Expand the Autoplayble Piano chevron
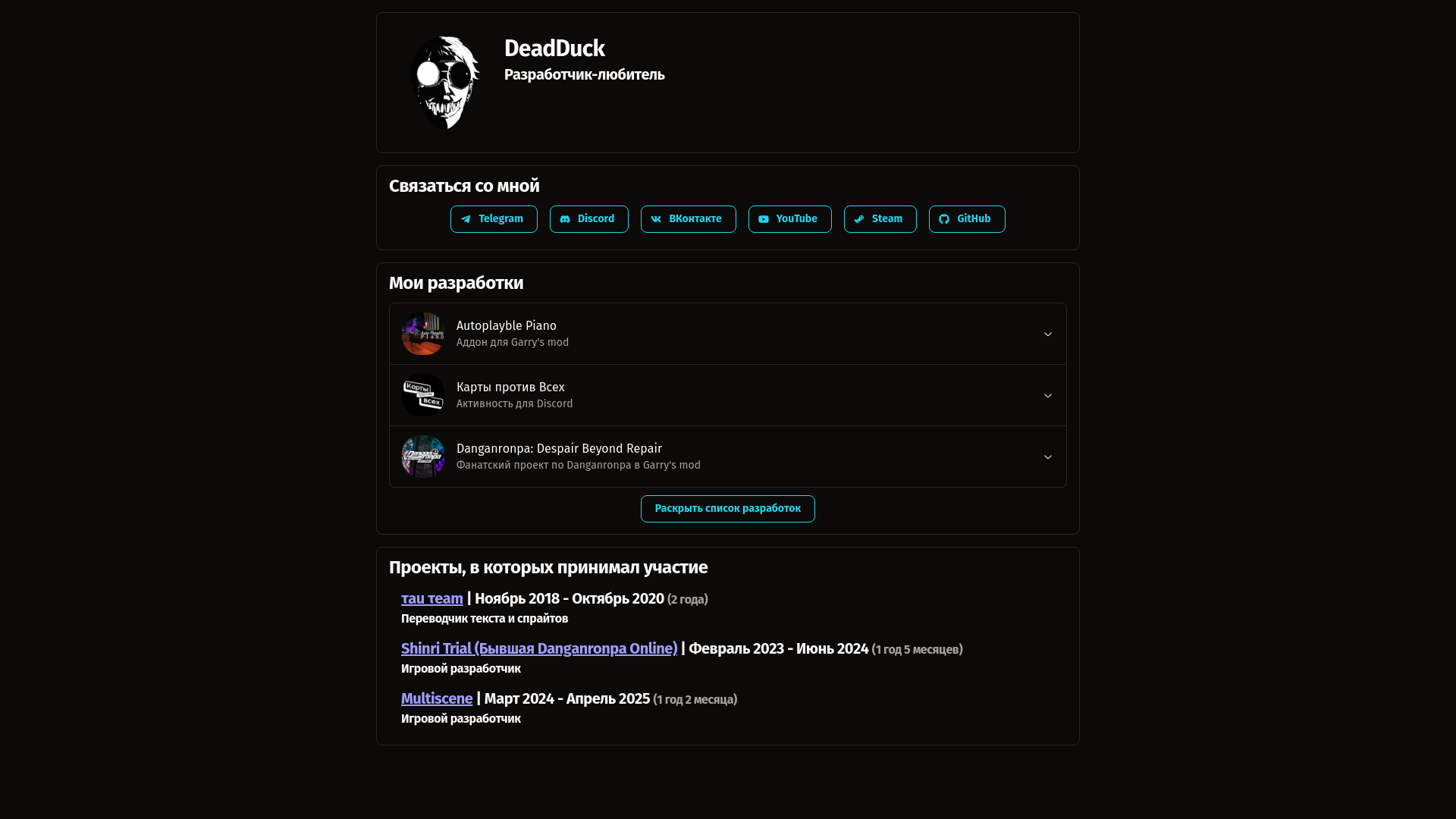 pyautogui.click(x=1048, y=334)
